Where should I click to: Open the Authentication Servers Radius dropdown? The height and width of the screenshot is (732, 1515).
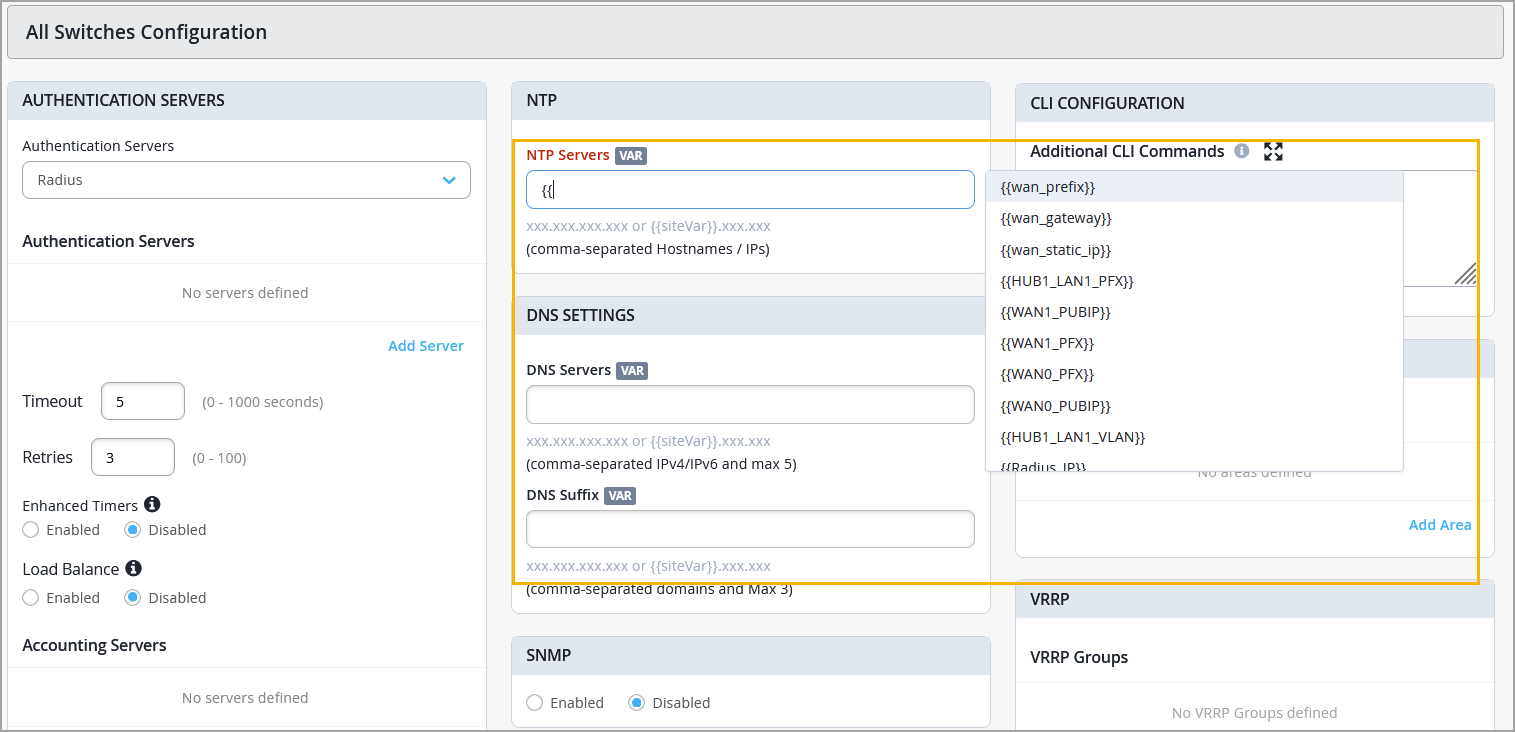pyautogui.click(x=246, y=180)
